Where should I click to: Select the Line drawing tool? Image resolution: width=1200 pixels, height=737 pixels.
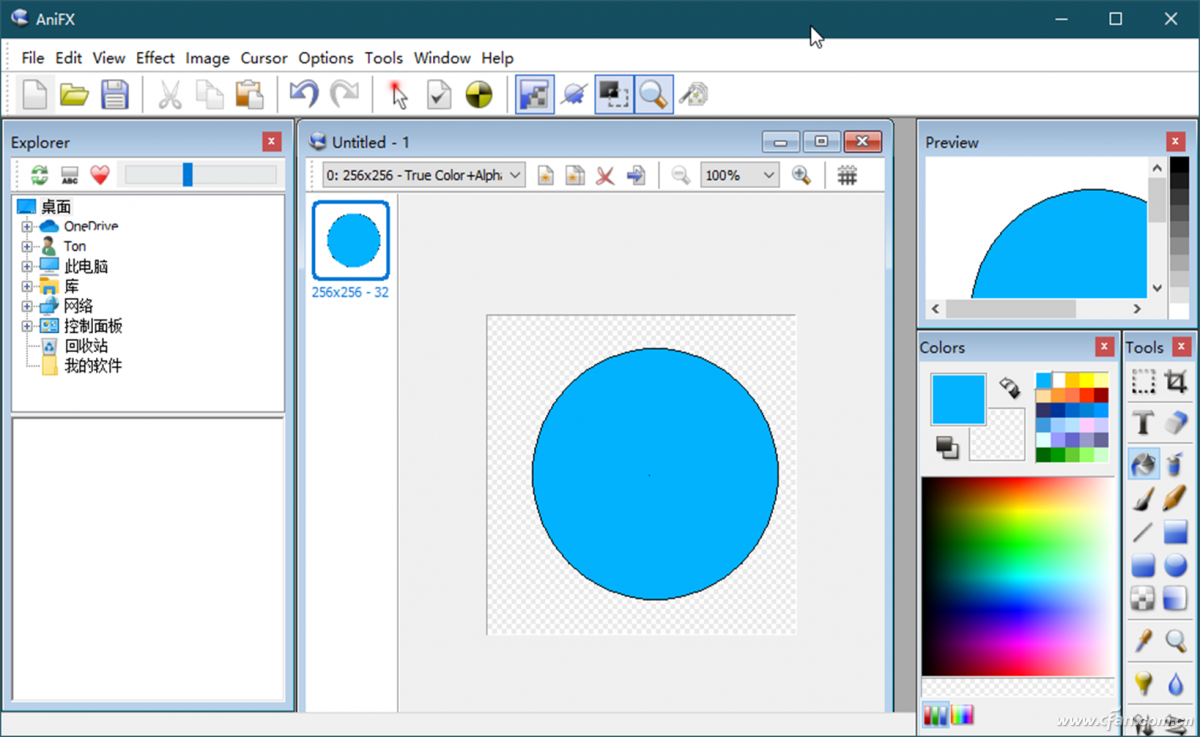(x=1143, y=532)
